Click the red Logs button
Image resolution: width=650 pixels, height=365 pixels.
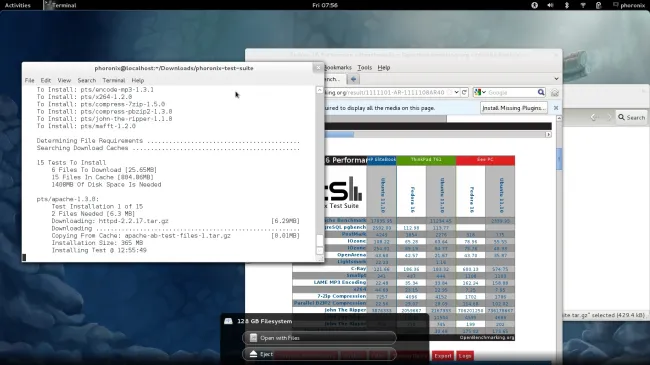click(x=465, y=356)
